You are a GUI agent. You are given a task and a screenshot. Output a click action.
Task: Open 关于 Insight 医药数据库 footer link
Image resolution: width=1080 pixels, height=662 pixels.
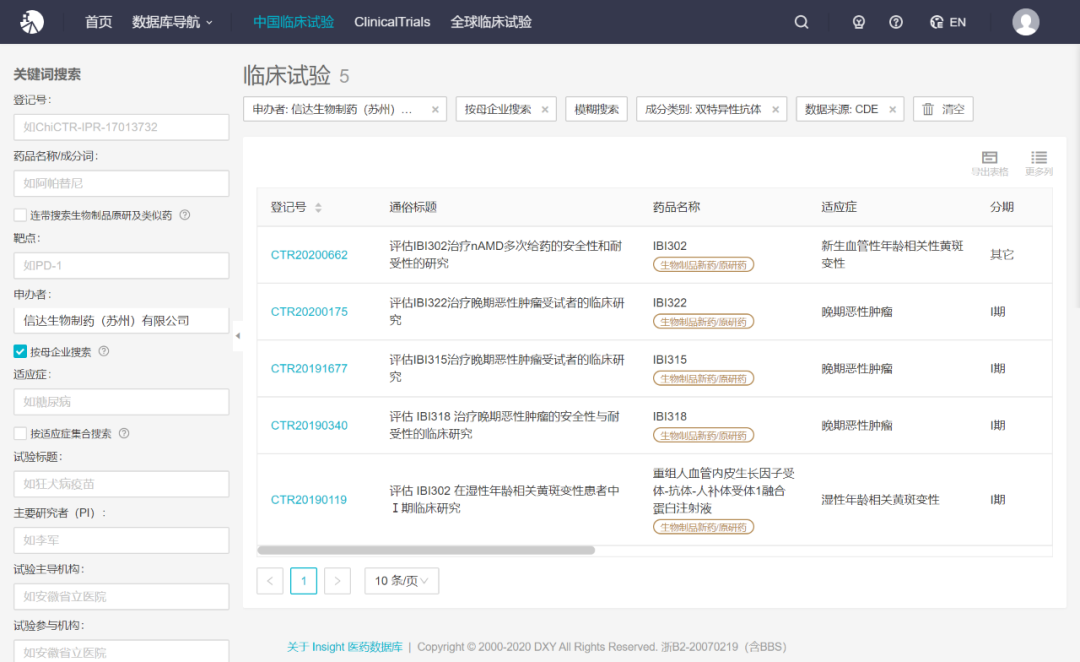tap(345, 647)
